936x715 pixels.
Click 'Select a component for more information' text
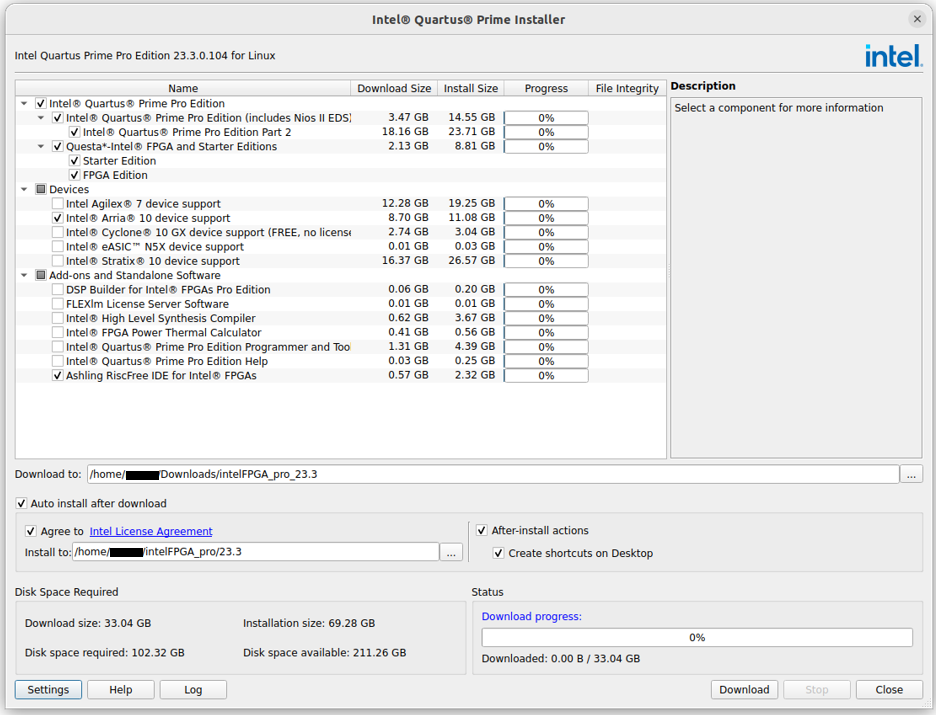click(x=779, y=108)
